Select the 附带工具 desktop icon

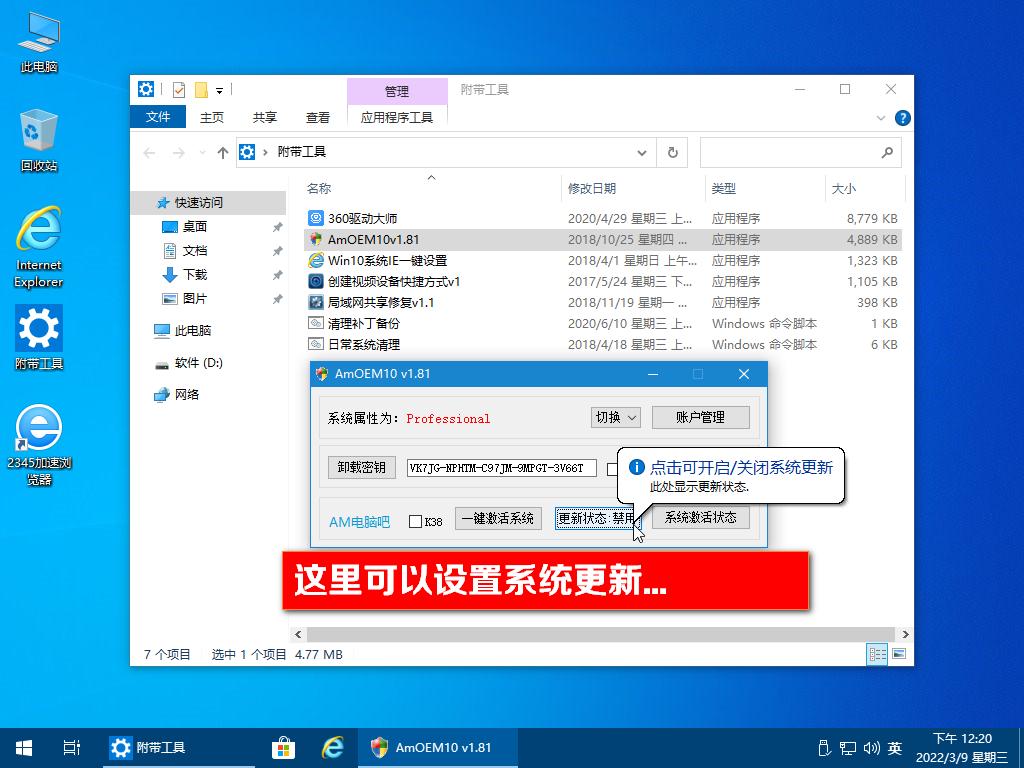point(39,338)
